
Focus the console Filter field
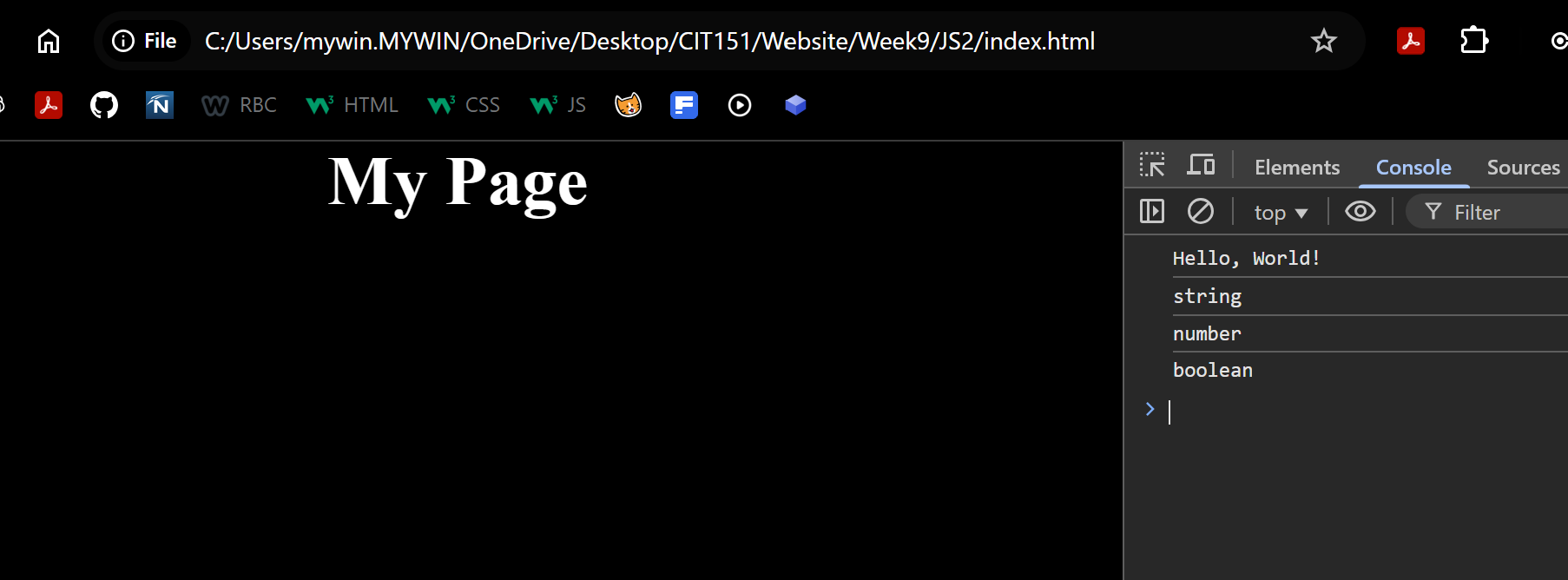(1488, 212)
